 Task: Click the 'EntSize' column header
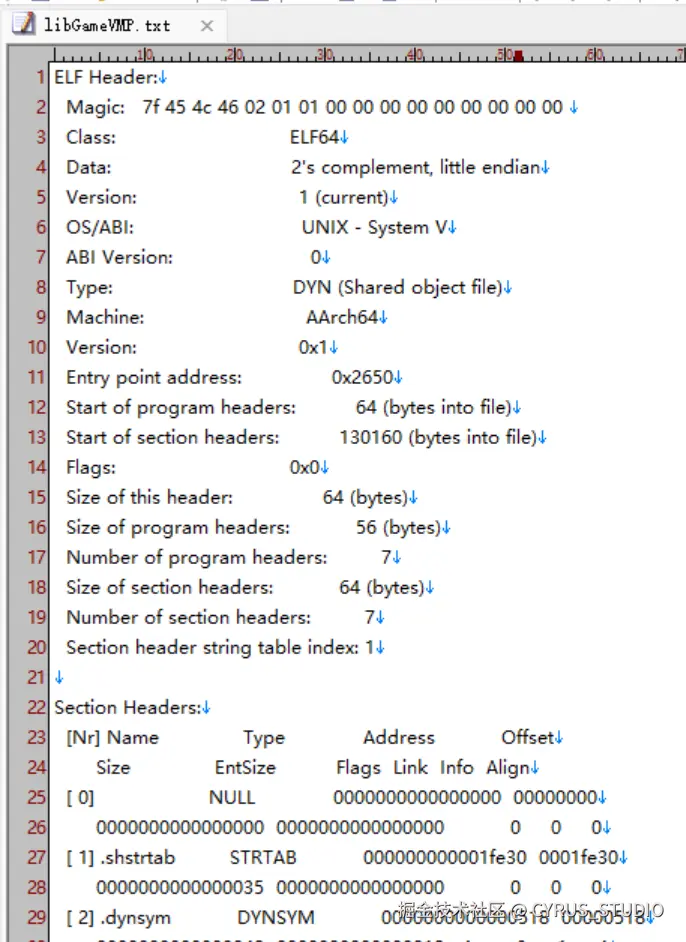245,767
